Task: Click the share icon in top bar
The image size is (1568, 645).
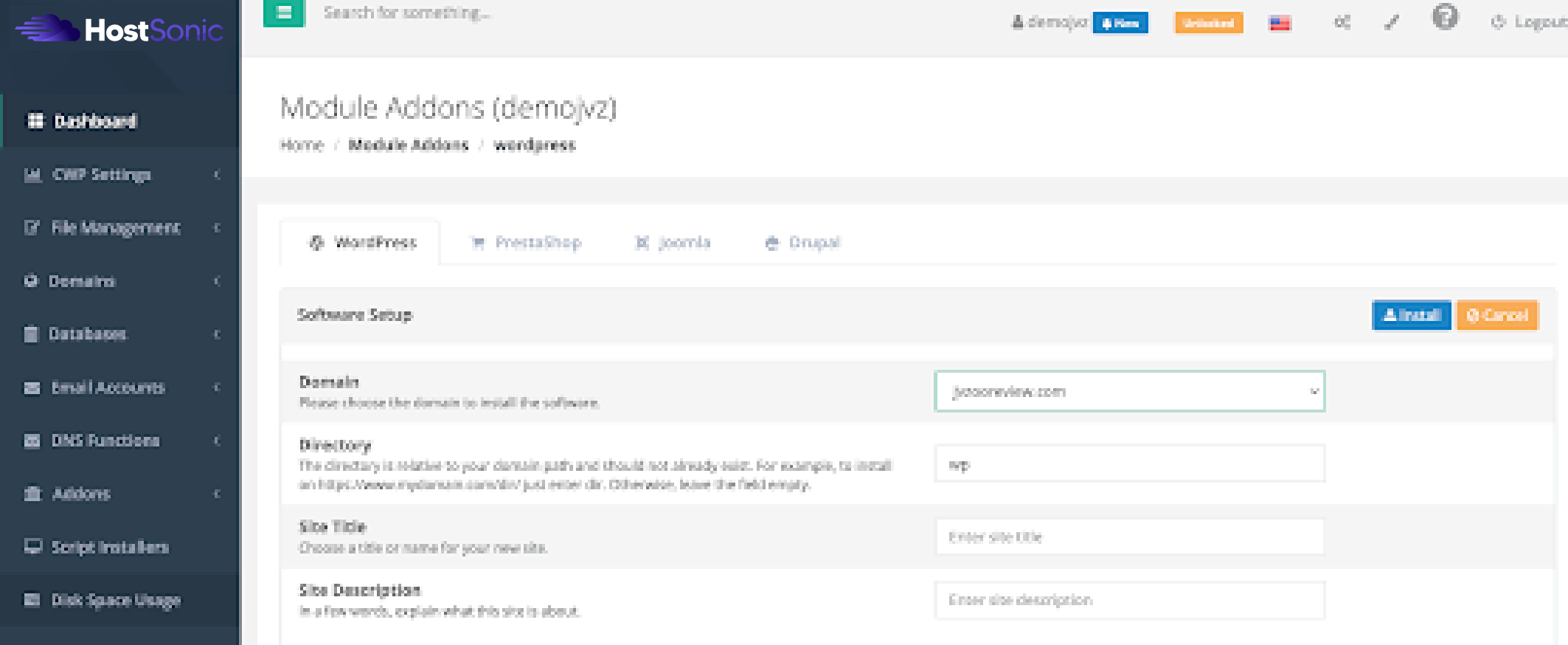Action: [x=1342, y=23]
